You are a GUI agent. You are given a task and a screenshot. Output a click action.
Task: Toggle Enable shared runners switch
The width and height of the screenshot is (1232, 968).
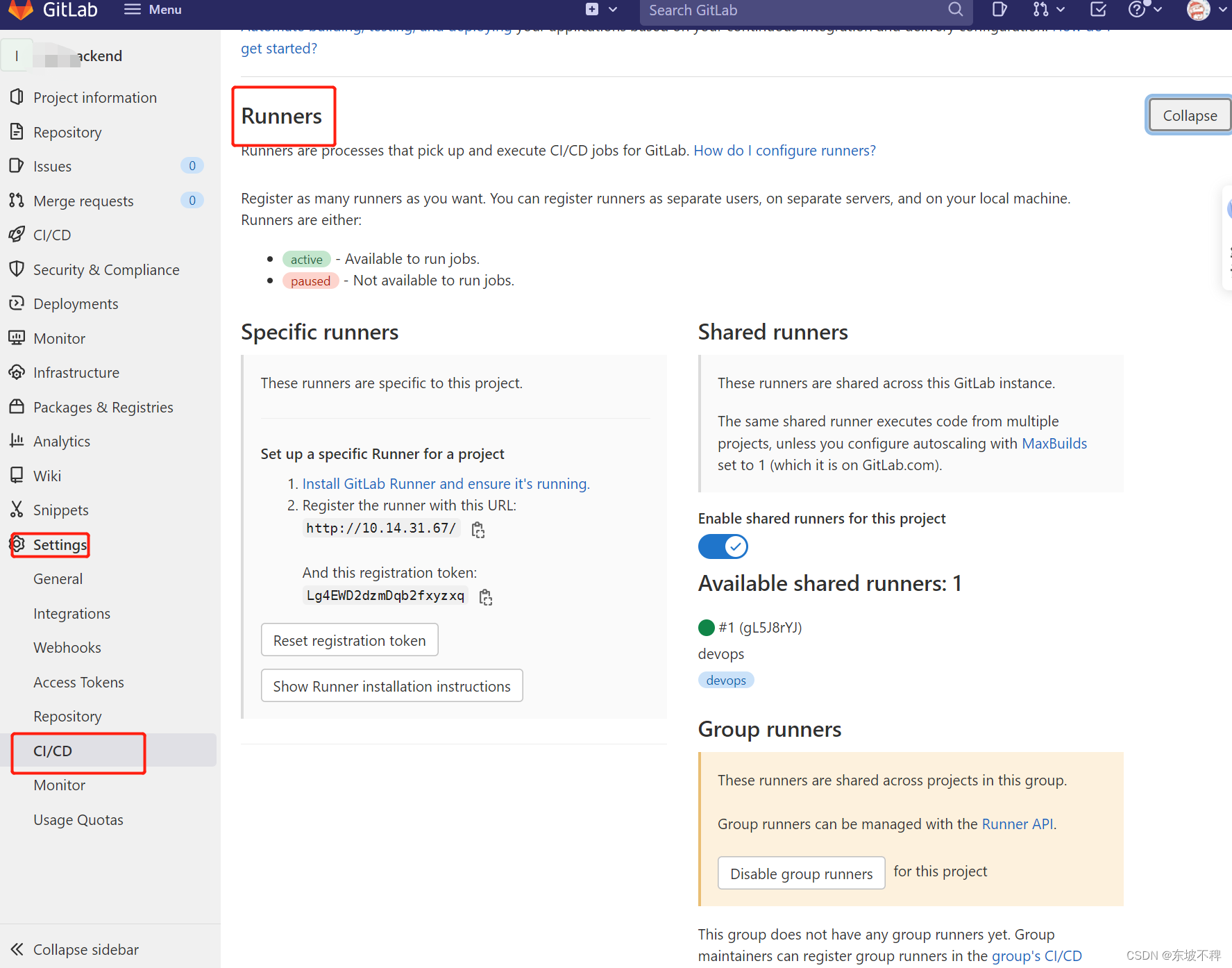pos(723,547)
